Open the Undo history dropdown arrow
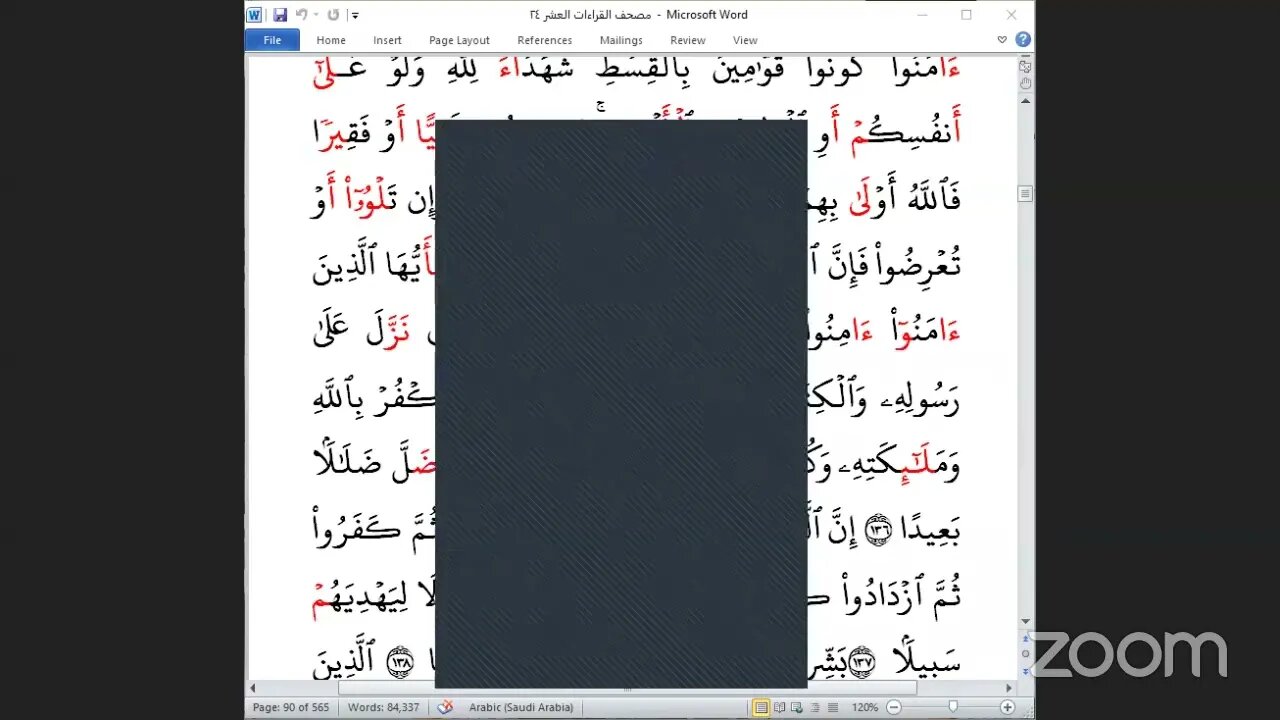The width and height of the screenshot is (1280, 720). pyautogui.click(x=316, y=15)
